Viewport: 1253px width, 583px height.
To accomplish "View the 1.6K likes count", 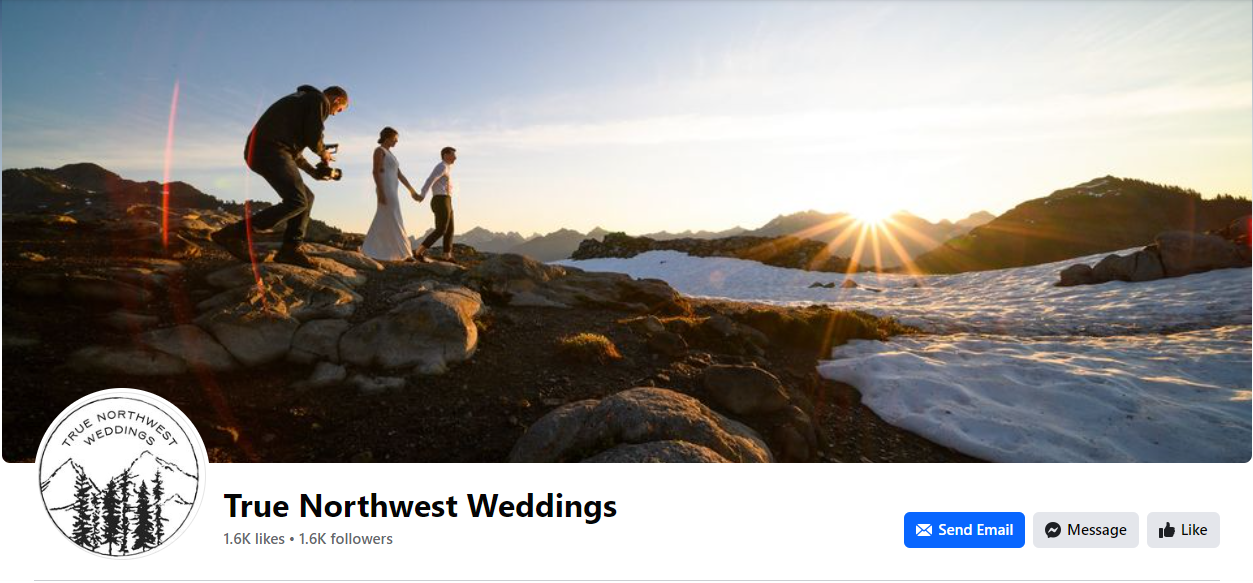I will coord(254,539).
